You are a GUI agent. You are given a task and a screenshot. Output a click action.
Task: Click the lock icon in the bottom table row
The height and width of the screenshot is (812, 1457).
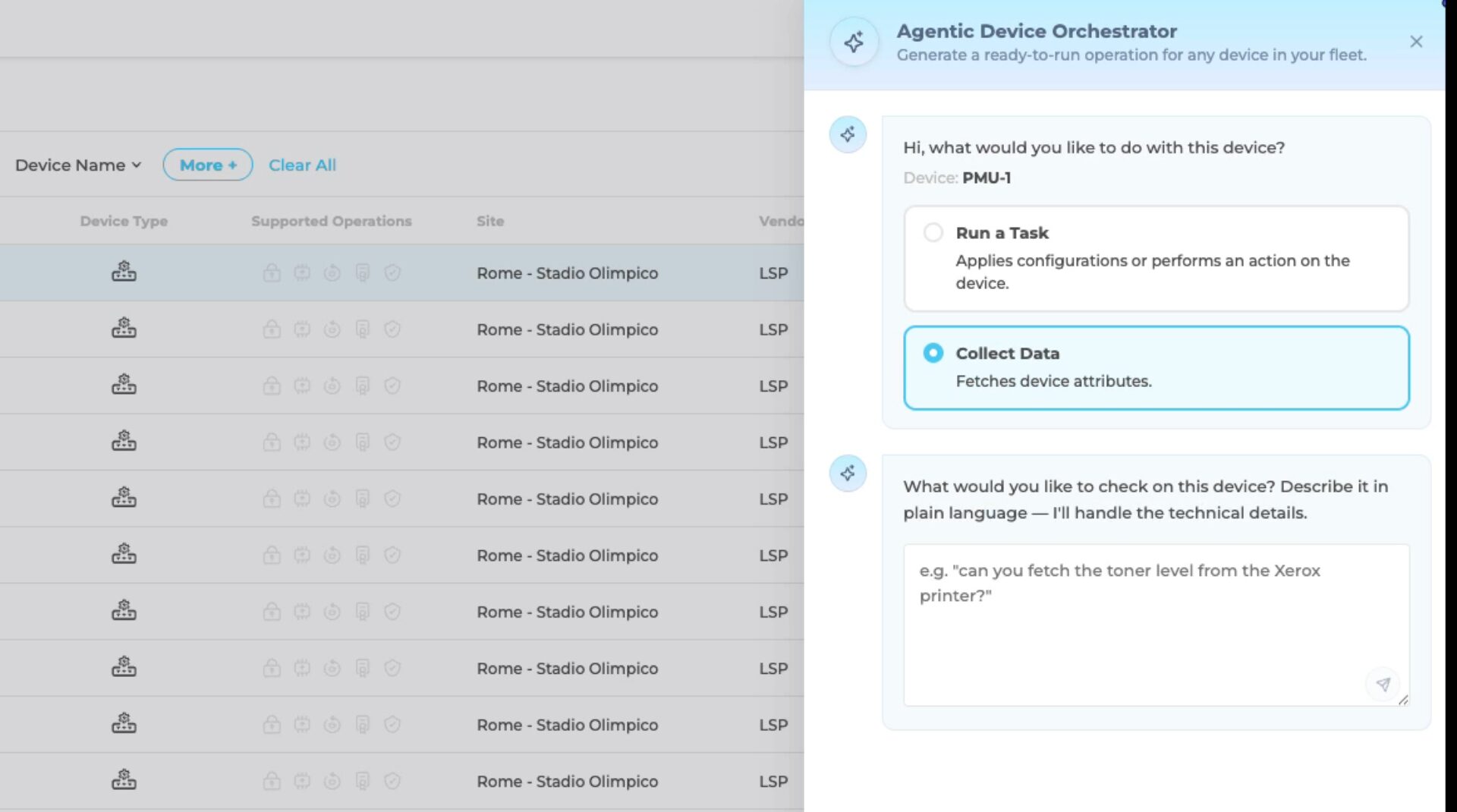coord(272,781)
